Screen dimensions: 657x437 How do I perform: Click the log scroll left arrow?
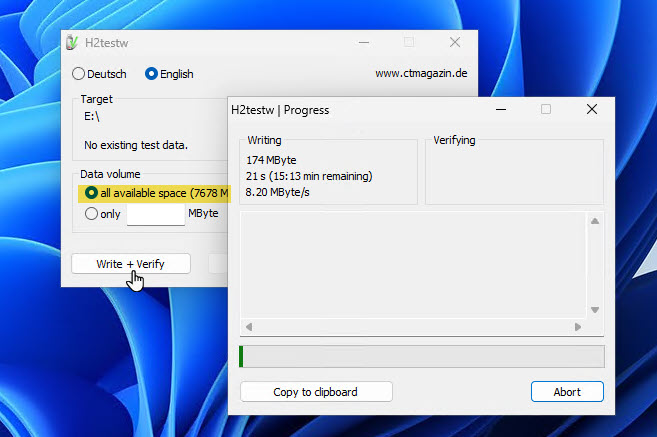249,327
